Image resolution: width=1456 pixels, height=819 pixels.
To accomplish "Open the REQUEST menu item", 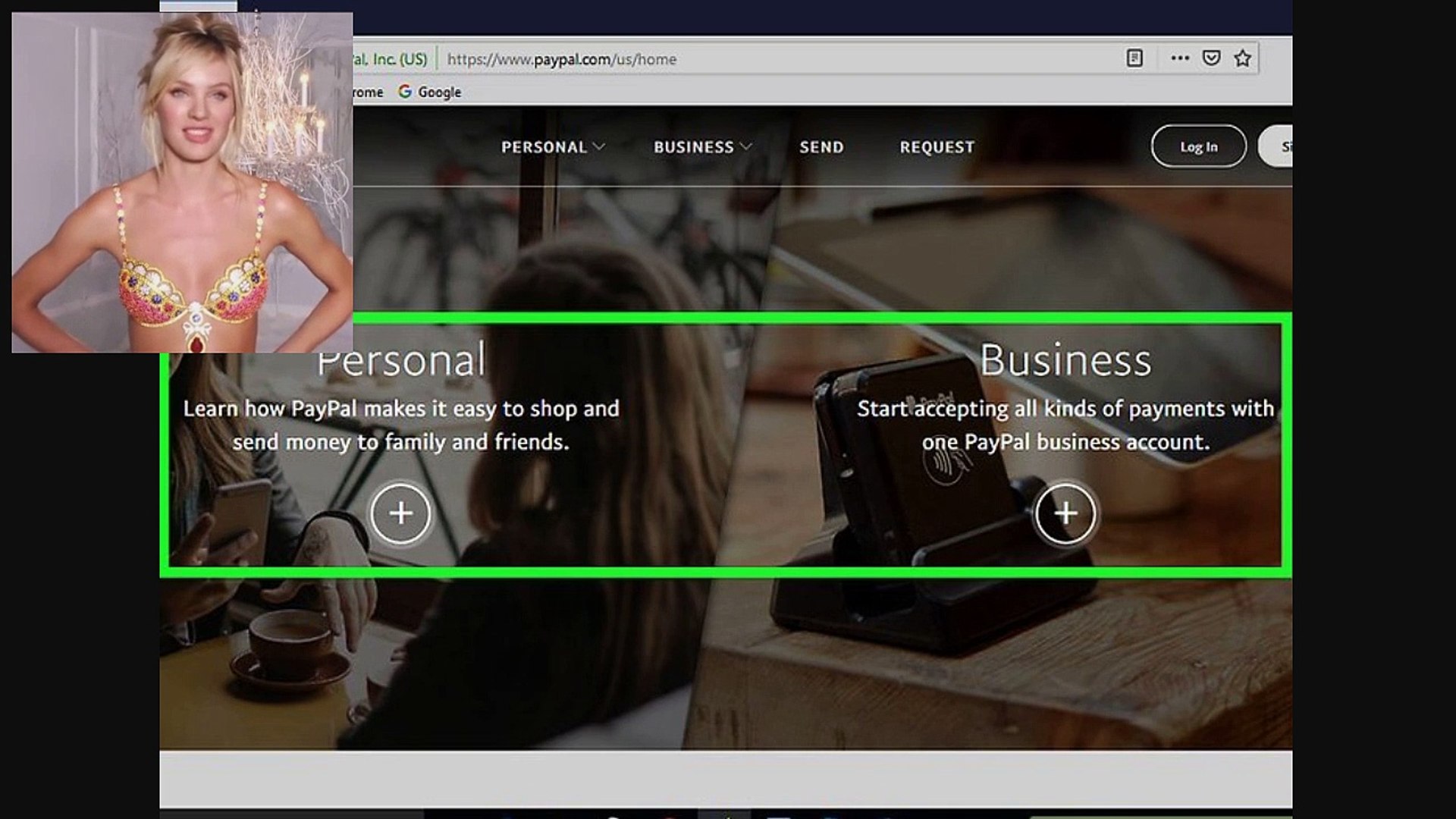I will pyautogui.click(x=937, y=147).
